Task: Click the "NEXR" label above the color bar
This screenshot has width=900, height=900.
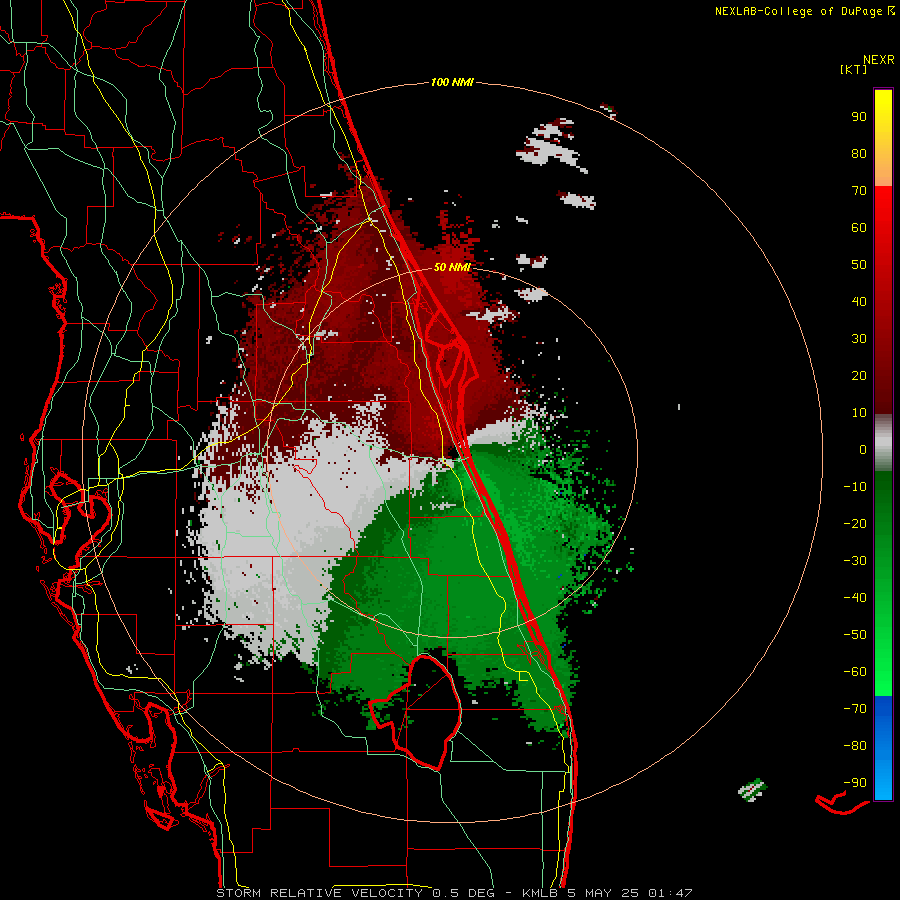Action: click(879, 60)
